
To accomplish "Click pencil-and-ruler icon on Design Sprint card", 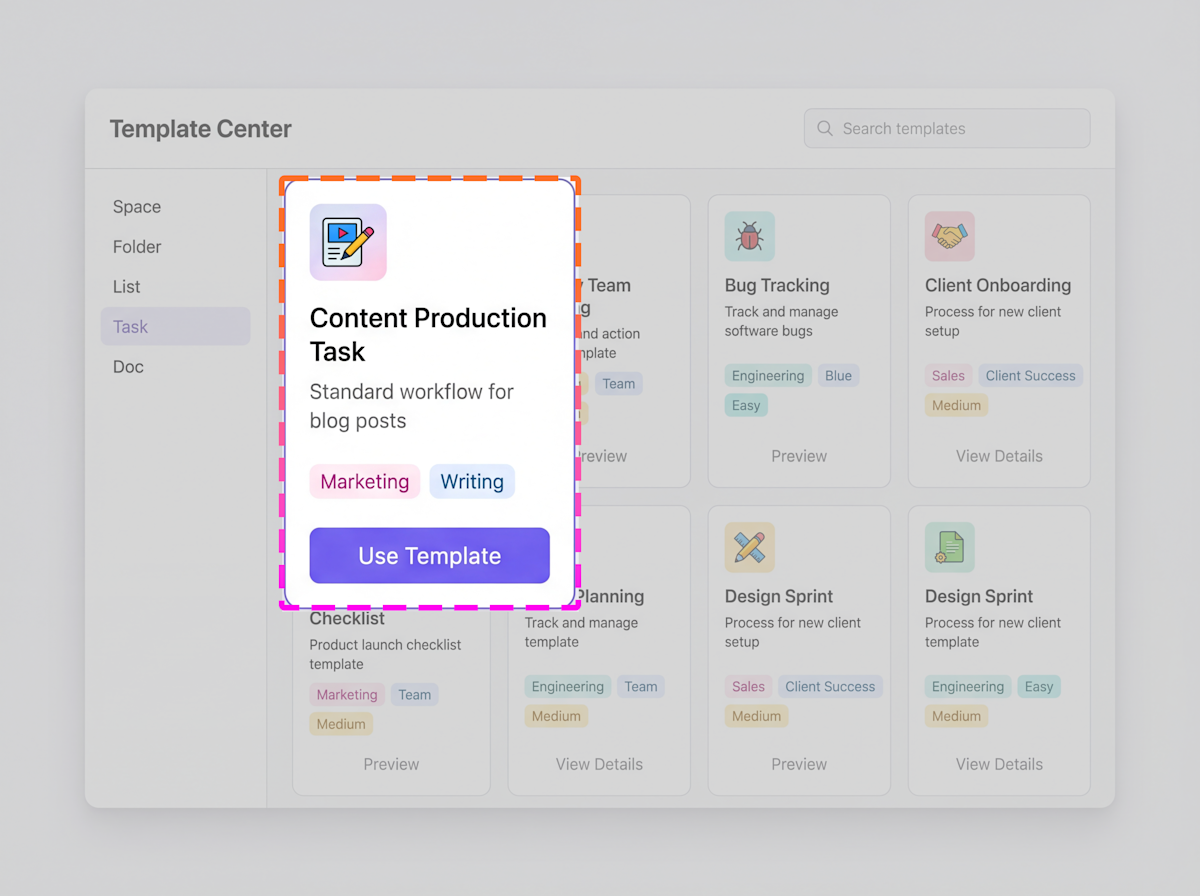I will (750, 547).
